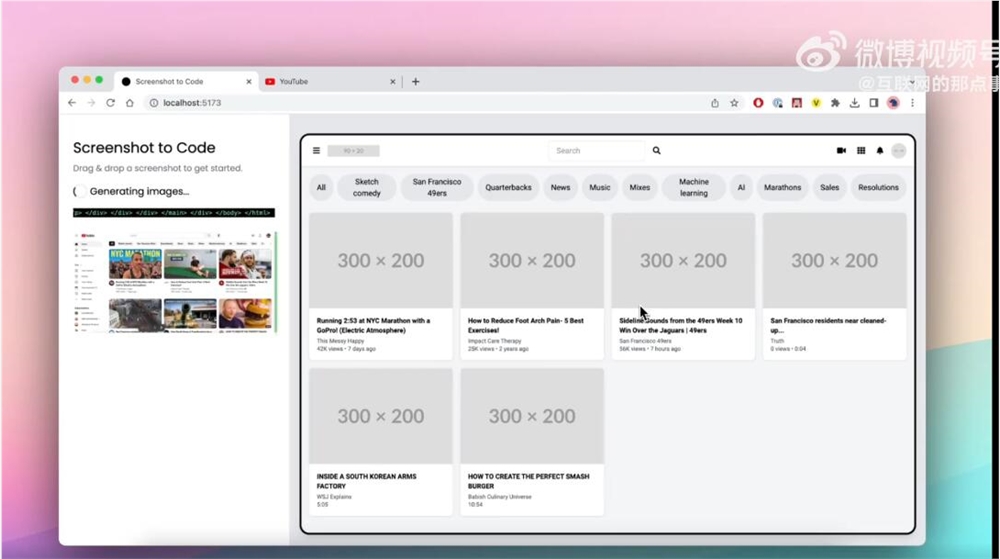Select the Machine learning chip
1000x559 pixels.
(694, 187)
